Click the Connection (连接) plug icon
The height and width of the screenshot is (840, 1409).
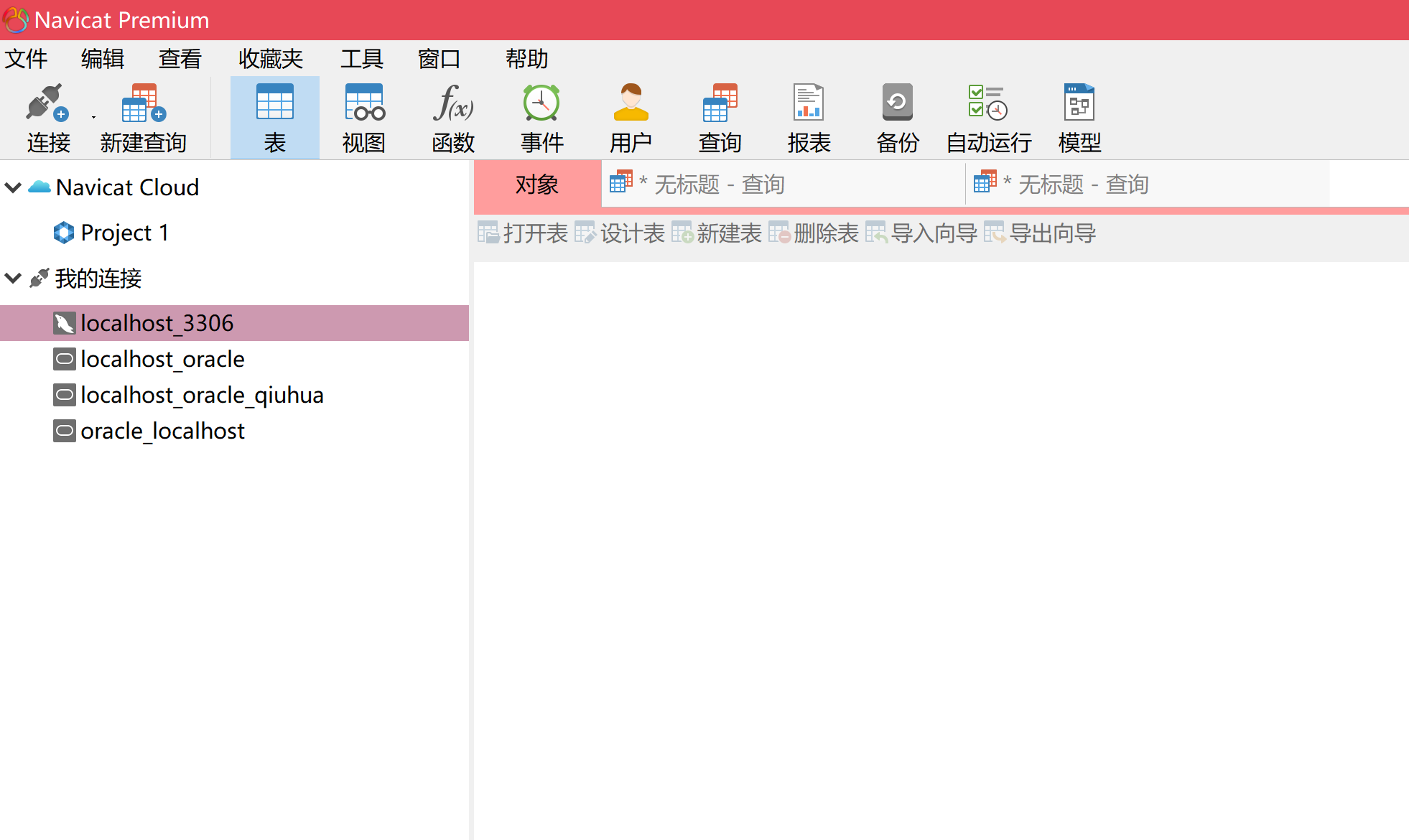[x=47, y=103]
